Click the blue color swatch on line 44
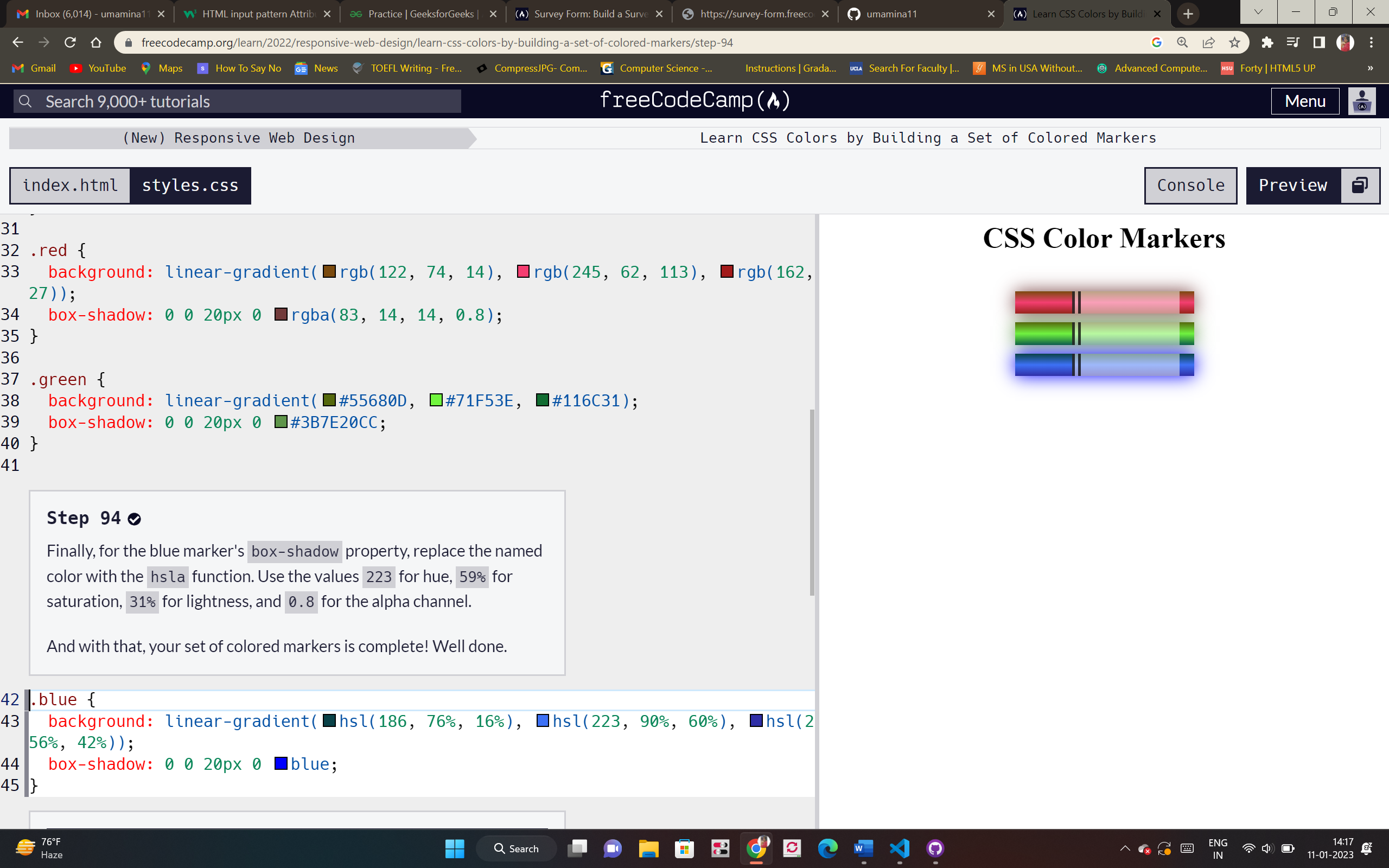The height and width of the screenshot is (868, 1389). click(x=281, y=763)
